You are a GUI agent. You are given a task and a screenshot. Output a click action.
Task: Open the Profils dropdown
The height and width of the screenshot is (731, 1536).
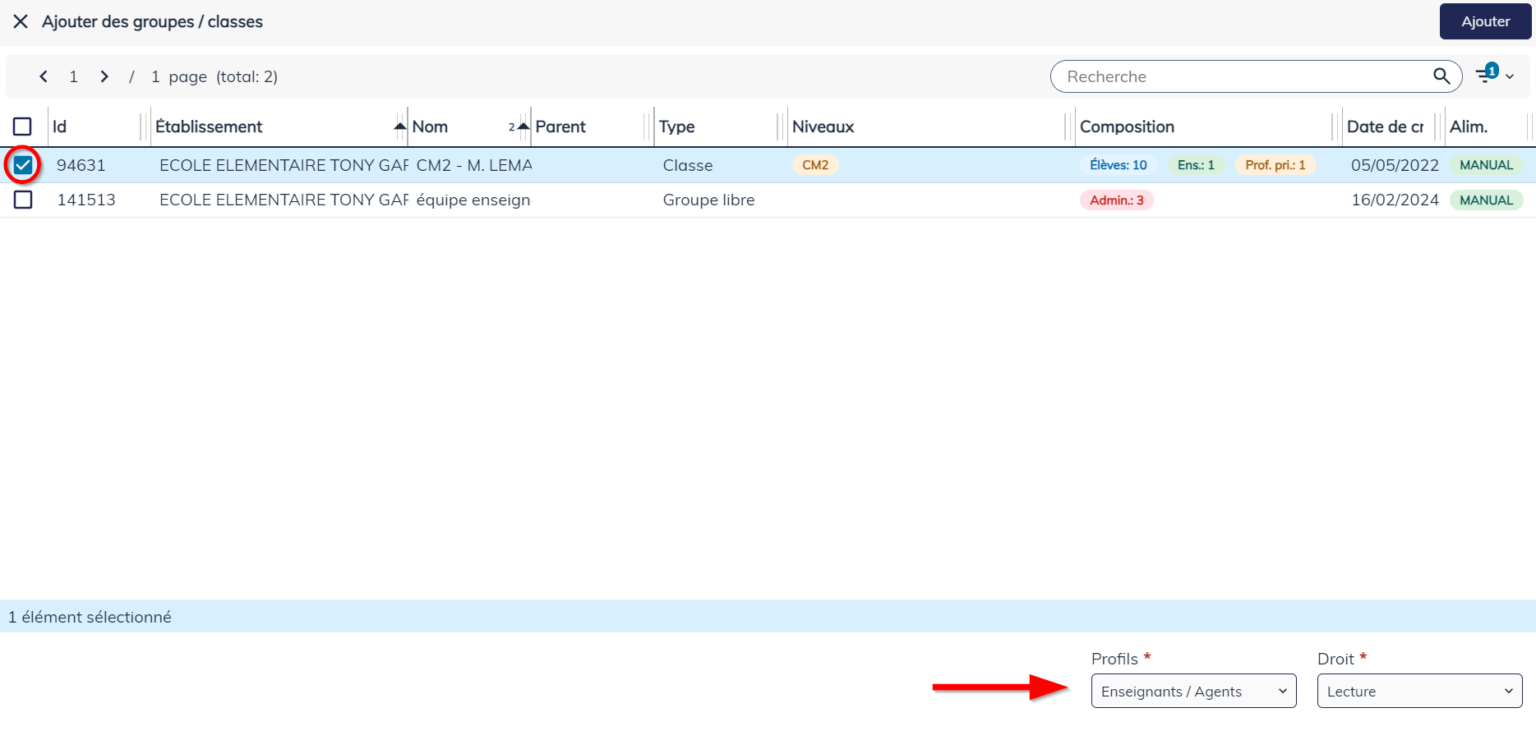1193,691
